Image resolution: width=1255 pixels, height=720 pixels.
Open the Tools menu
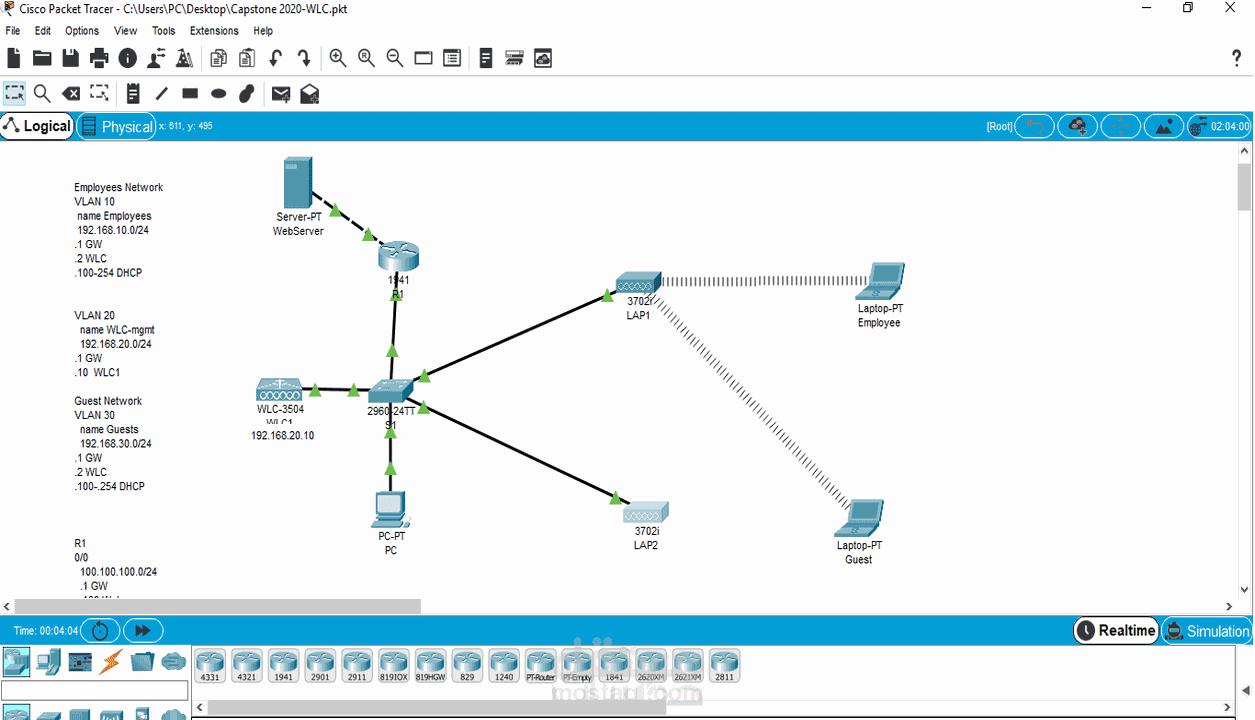tap(164, 31)
